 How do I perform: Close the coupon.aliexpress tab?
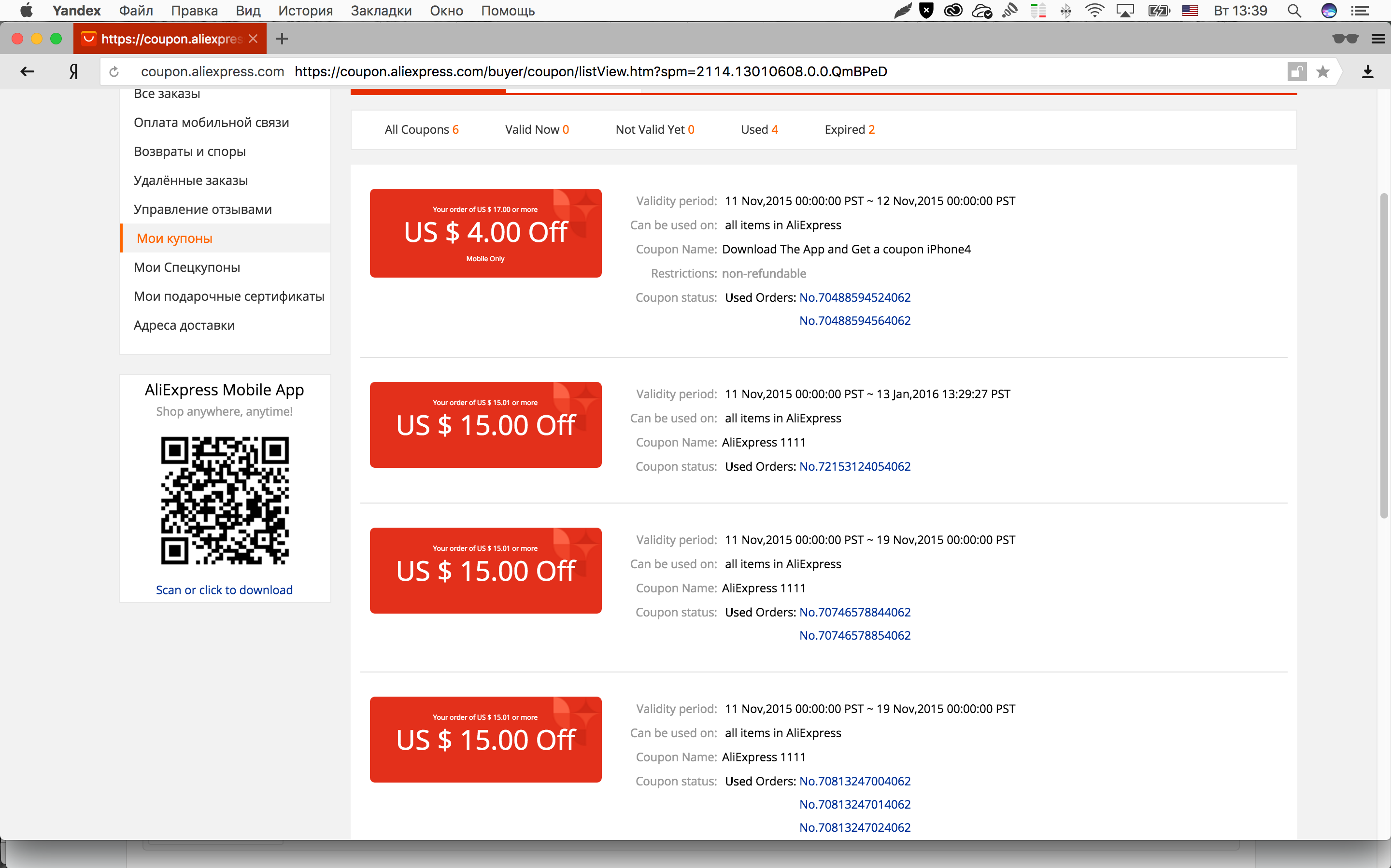(253, 39)
